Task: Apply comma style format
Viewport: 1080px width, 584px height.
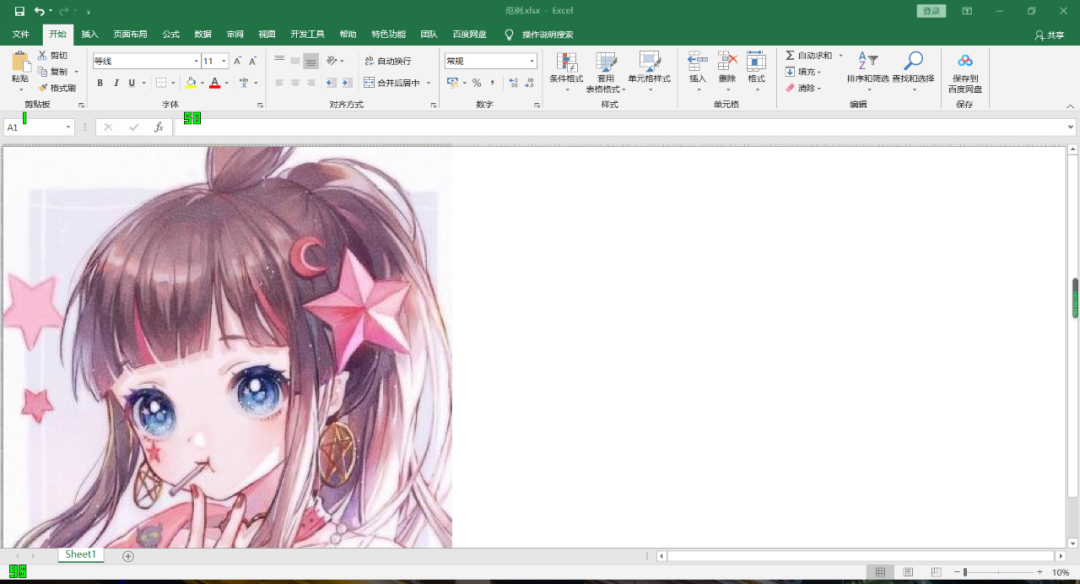Action: [x=492, y=83]
